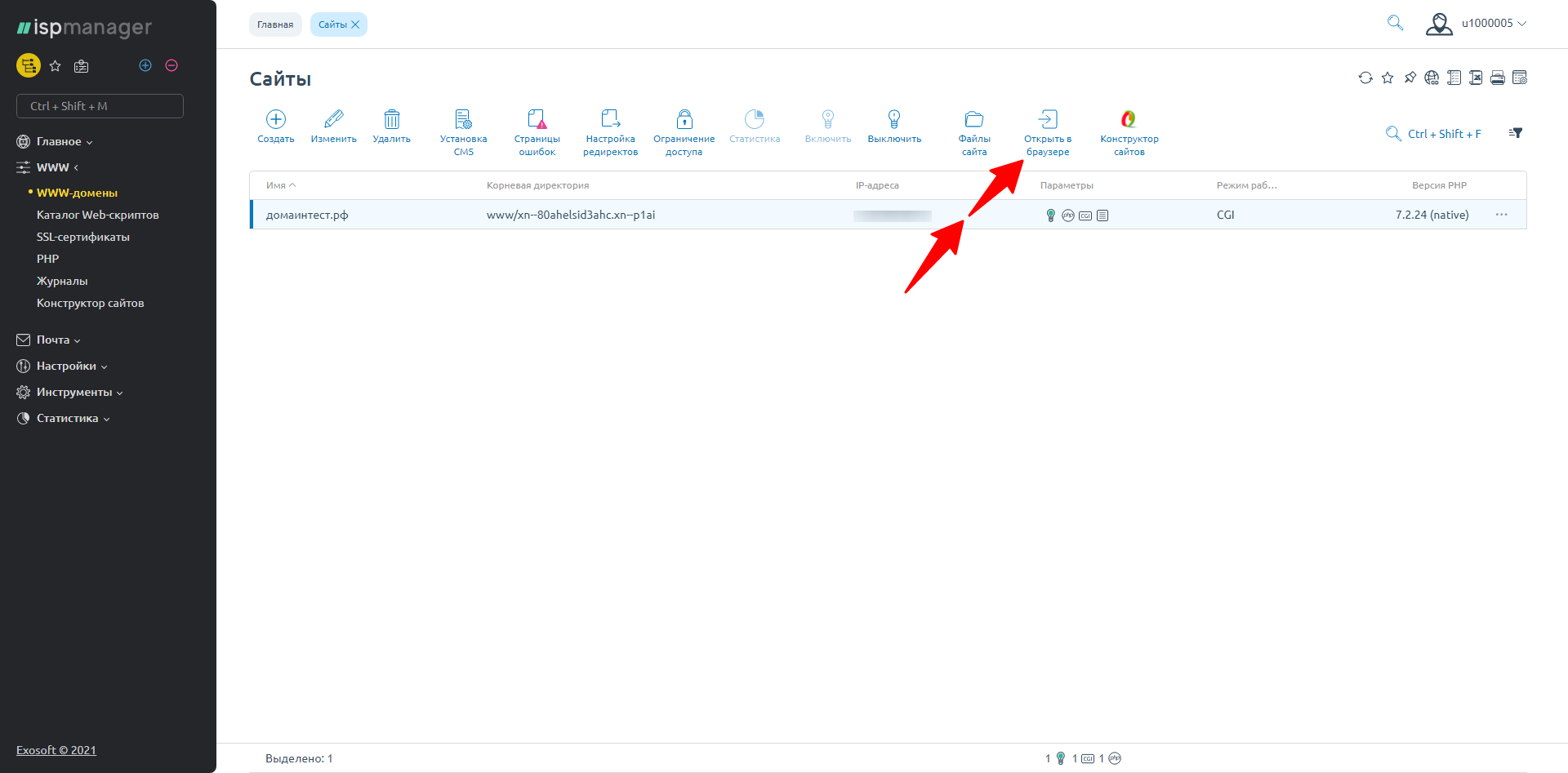The image size is (1568, 773).
Task: Open the filter funnel icon
Action: pyautogui.click(x=1516, y=133)
